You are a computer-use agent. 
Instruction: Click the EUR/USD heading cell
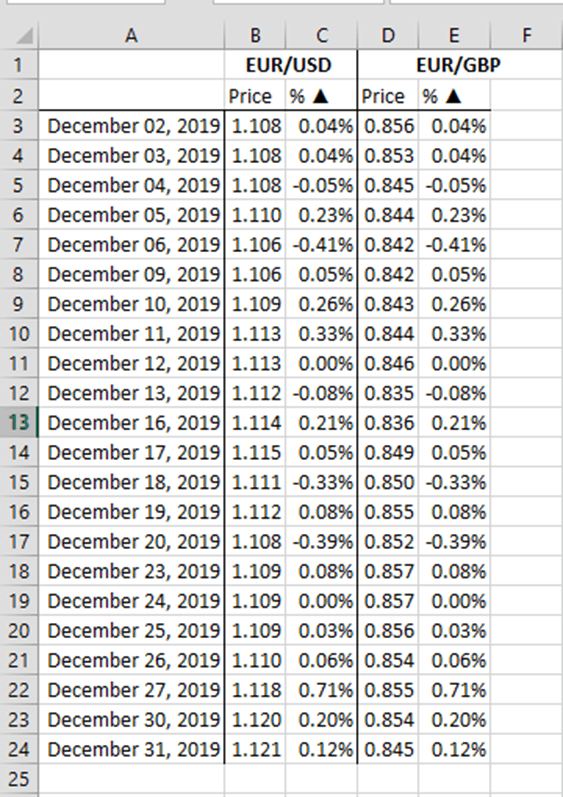point(291,65)
